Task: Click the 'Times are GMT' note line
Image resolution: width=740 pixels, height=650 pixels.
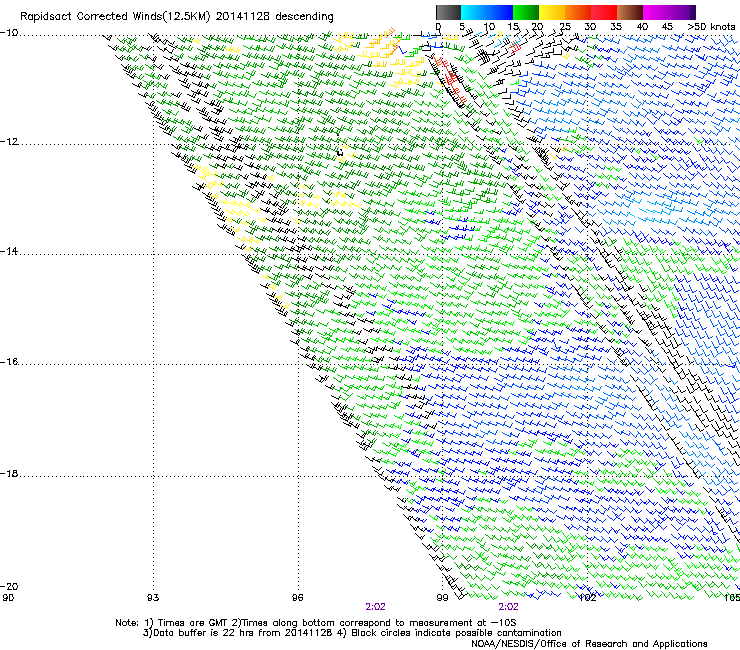Action: 316,623
